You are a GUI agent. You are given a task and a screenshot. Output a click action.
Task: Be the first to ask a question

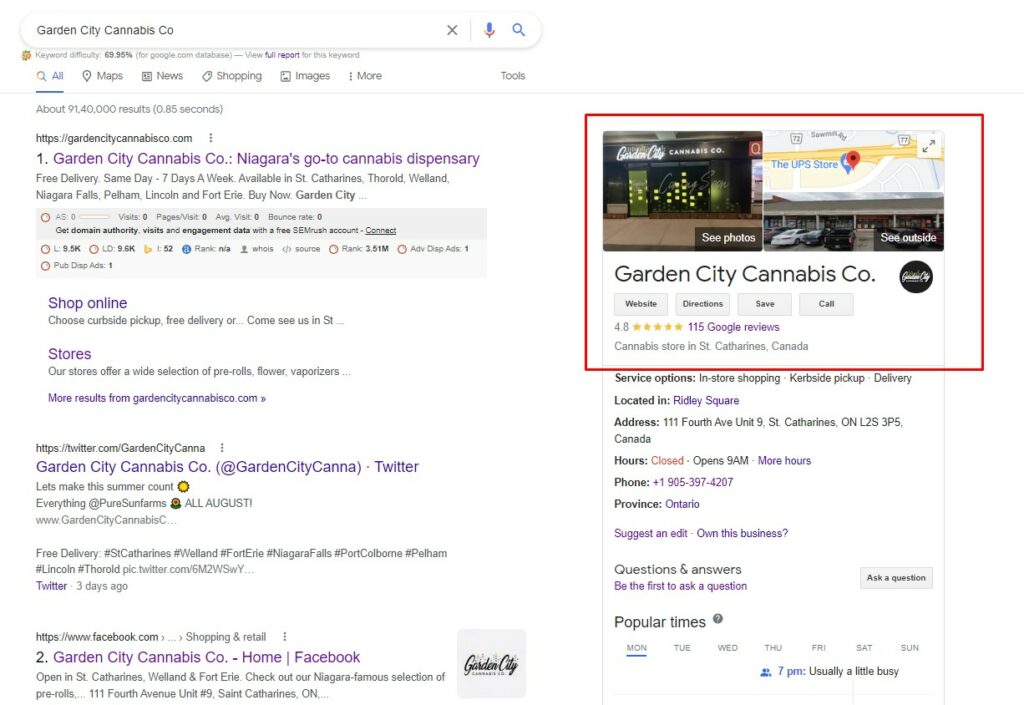[x=680, y=586]
